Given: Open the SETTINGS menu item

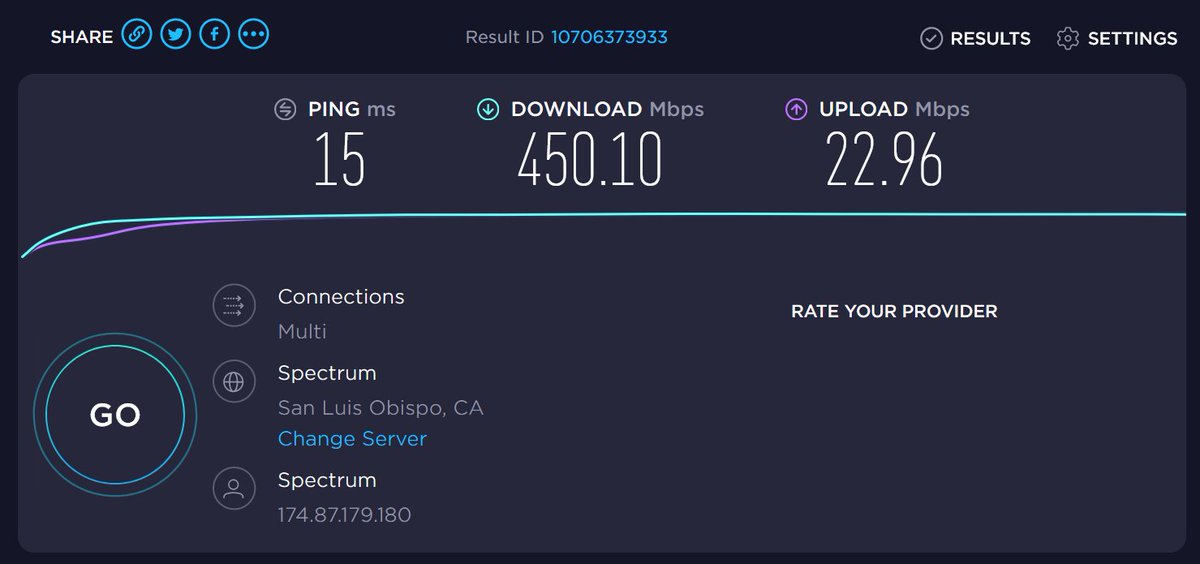Looking at the screenshot, I should click(x=1132, y=38).
